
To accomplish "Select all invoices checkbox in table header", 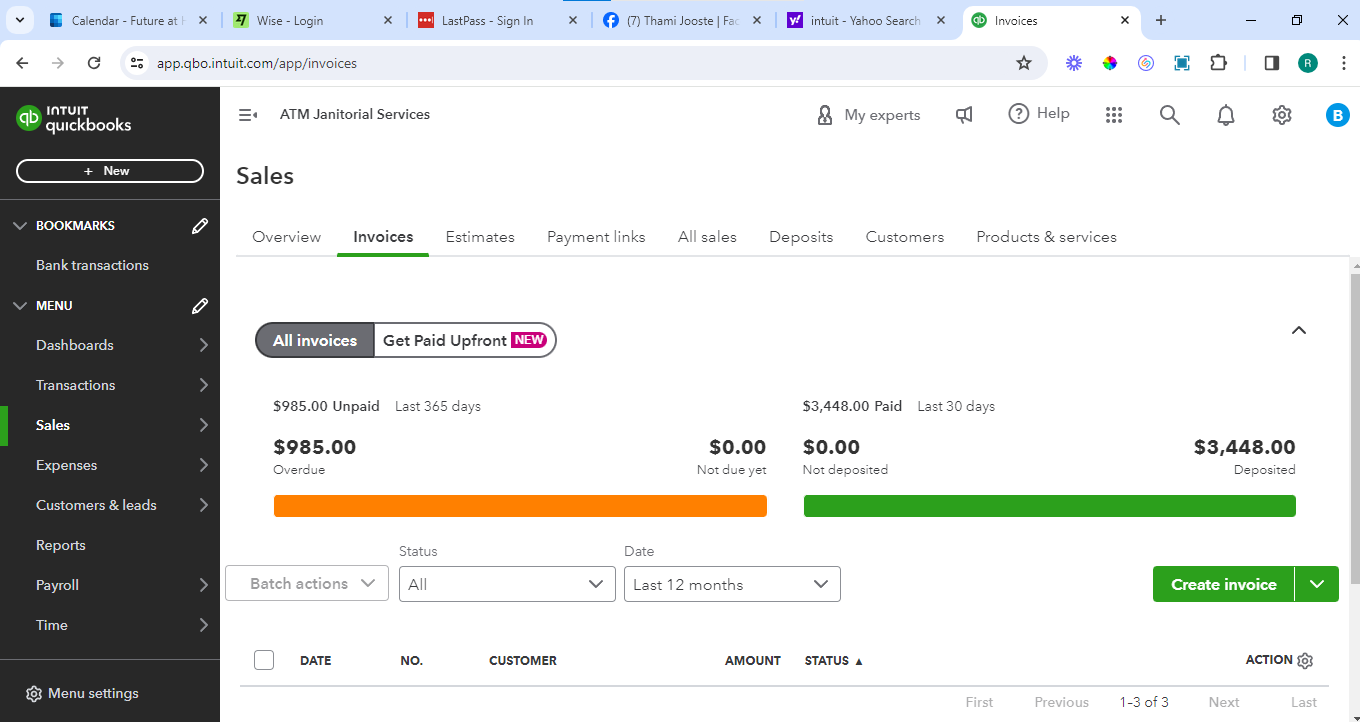I will pos(264,660).
